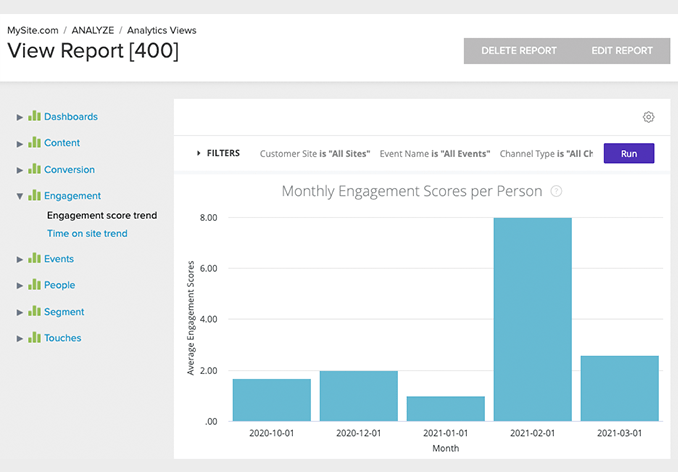The width and height of the screenshot is (678, 472).
Task: Click the Events bar chart icon
Action: tap(35, 258)
